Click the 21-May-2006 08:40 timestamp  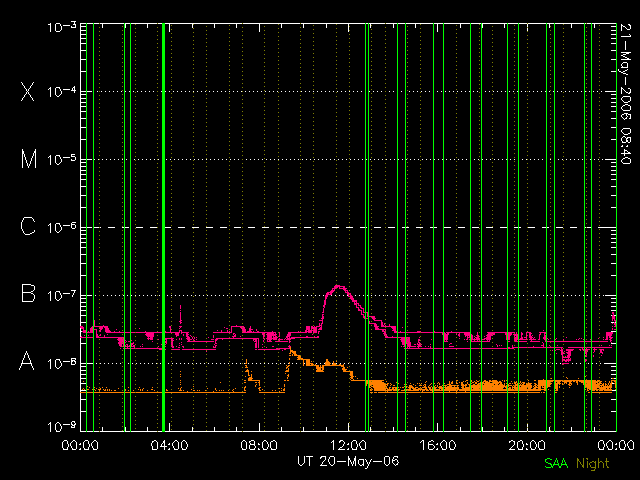(x=625, y=94)
